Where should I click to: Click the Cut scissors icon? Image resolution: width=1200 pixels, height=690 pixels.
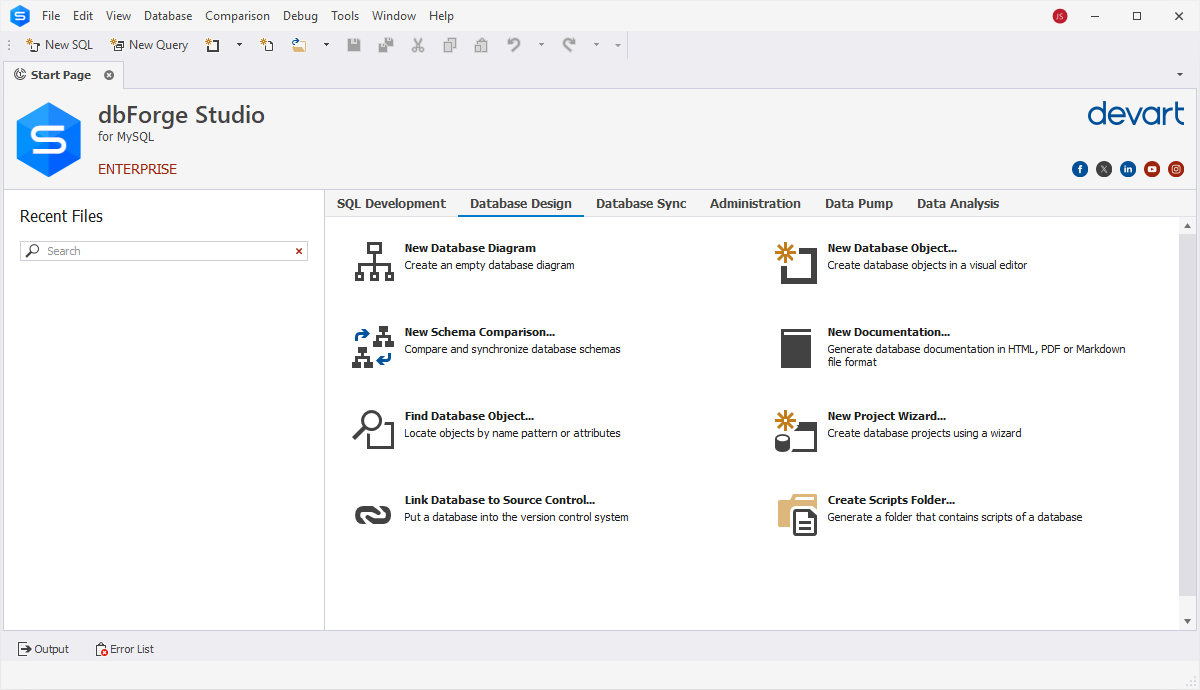tap(418, 45)
